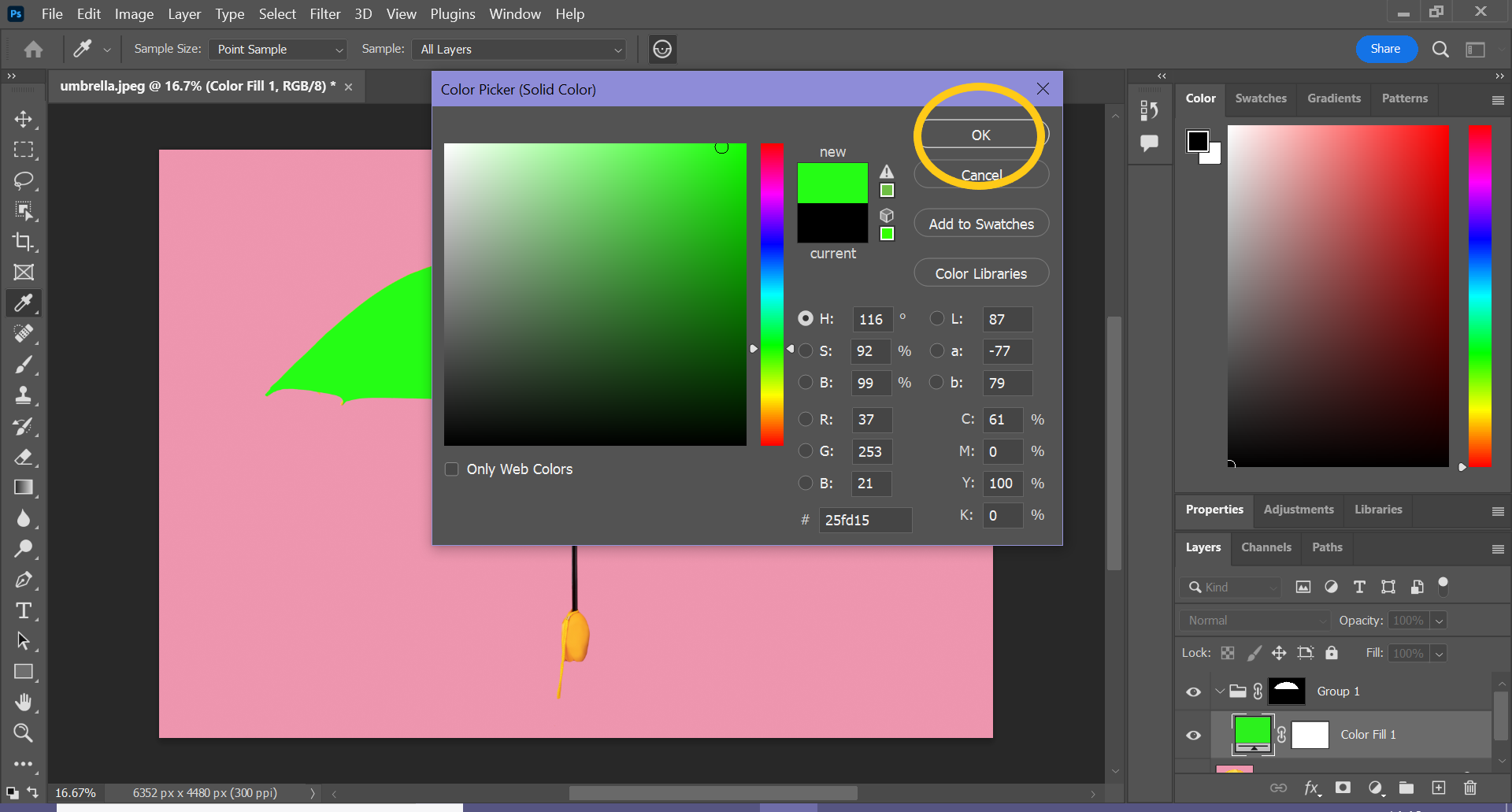The height and width of the screenshot is (812, 1512).
Task: Select the Pen tool
Action: (24, 580)
